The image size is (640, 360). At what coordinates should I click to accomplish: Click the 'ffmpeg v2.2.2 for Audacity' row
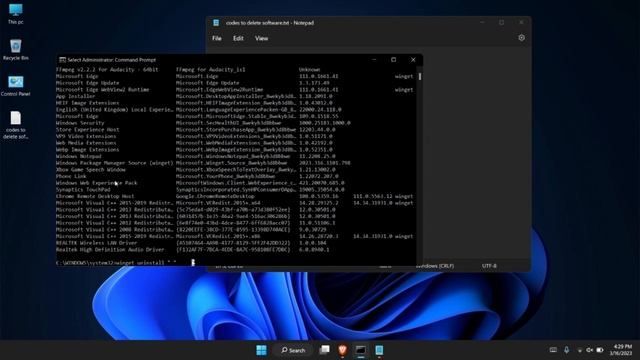[x=234, y=69]
